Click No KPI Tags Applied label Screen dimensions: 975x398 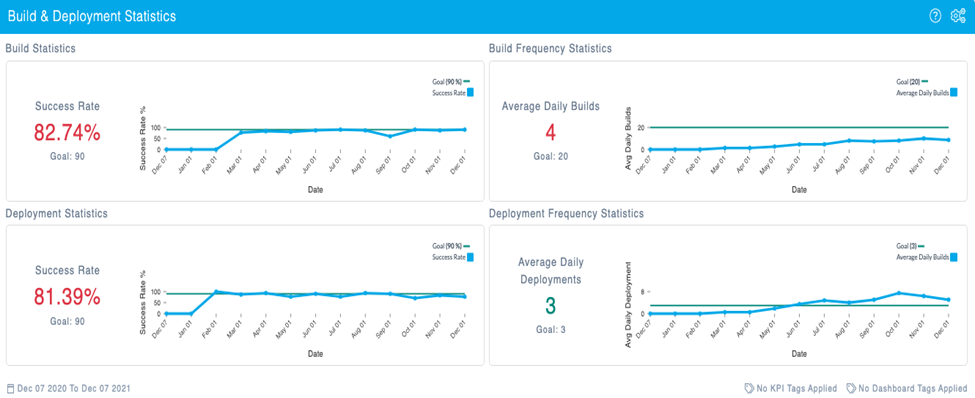pos(796,389)
